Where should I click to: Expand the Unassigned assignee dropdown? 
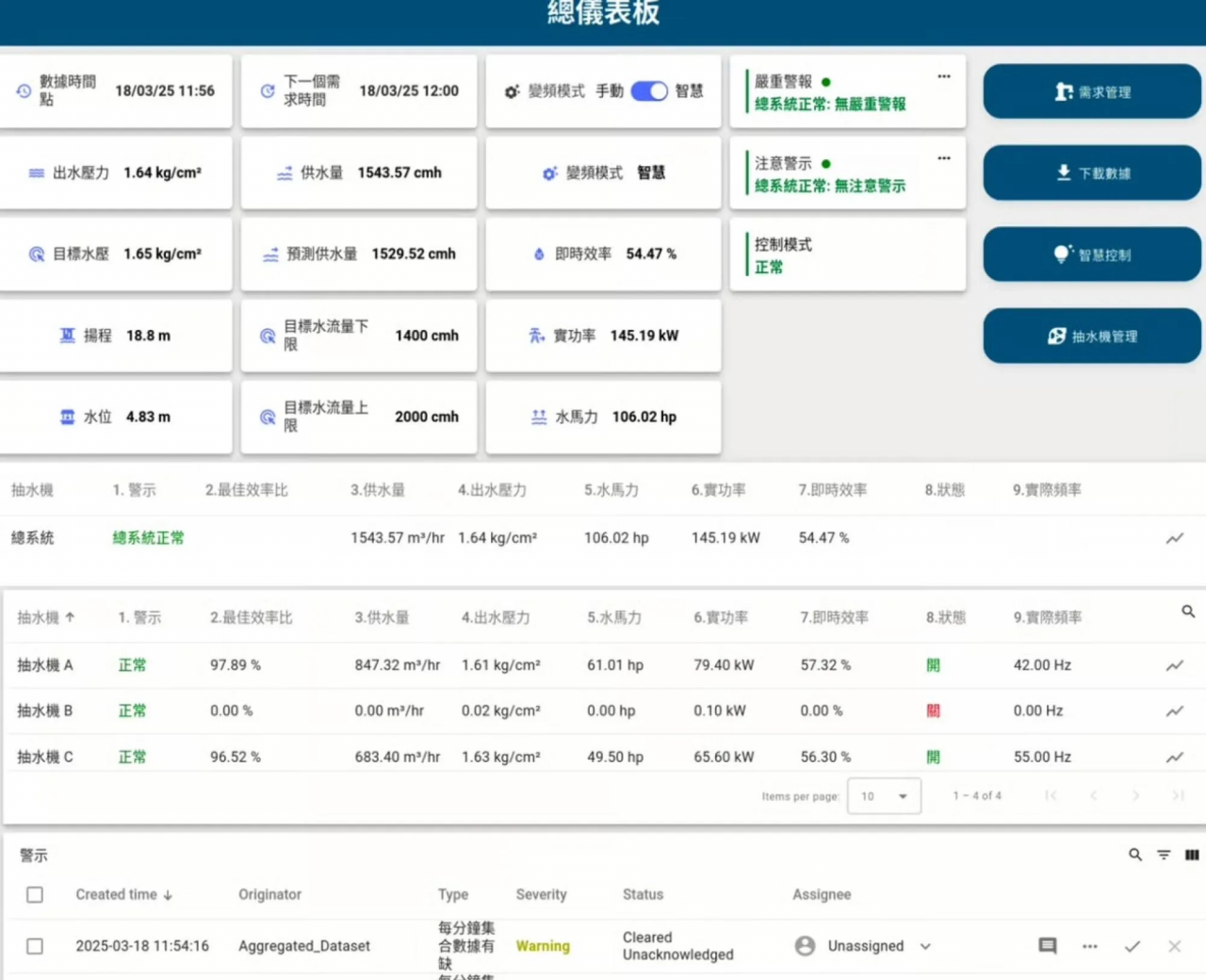pos(925,946)
